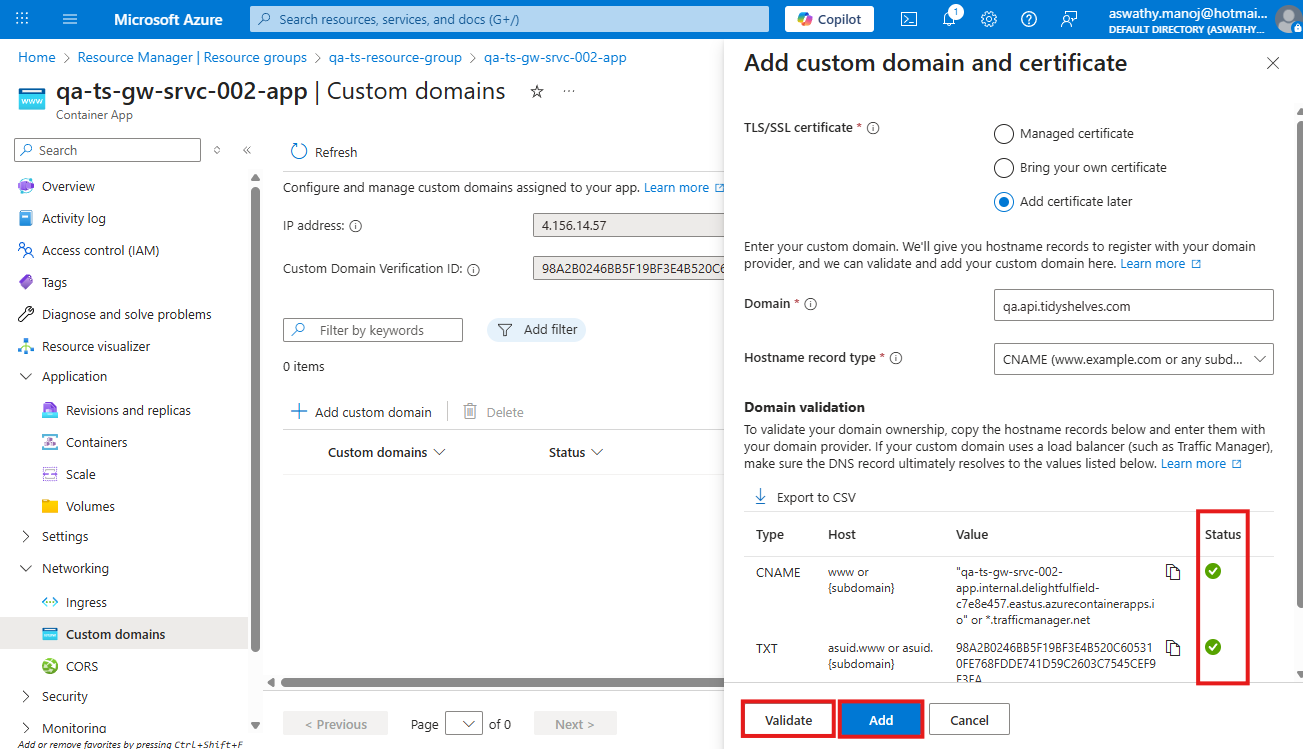The image size is (1303, 749).
Task: Click the info icon next to IP address
Action: coord(356,226)
